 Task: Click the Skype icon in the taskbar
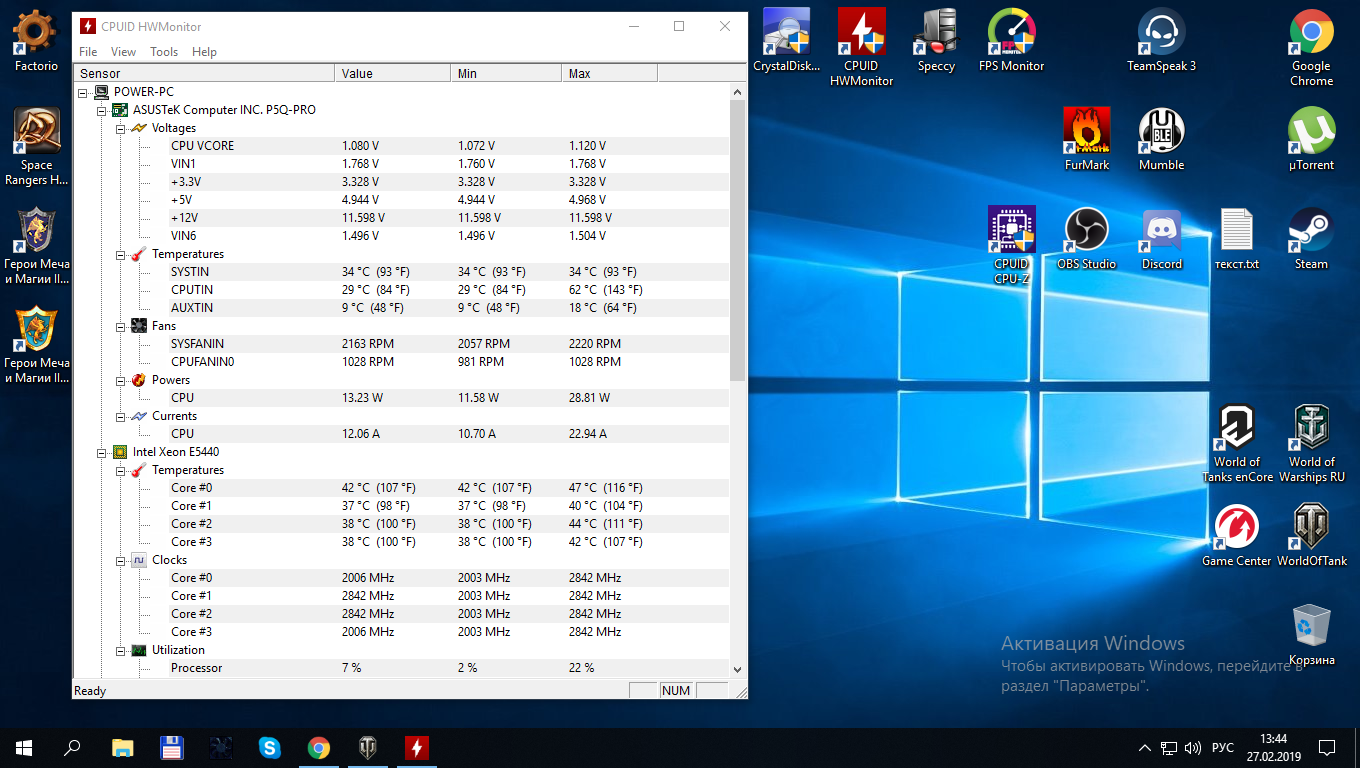click(269, 747)
